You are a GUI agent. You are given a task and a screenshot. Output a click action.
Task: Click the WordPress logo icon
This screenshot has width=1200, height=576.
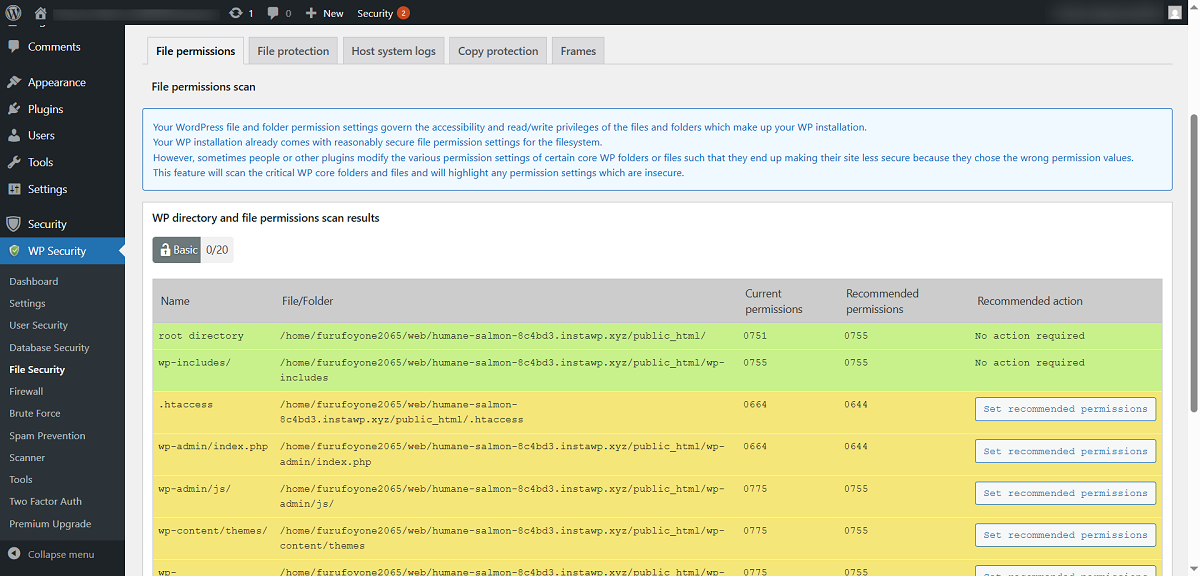click(x=13, y=13)
